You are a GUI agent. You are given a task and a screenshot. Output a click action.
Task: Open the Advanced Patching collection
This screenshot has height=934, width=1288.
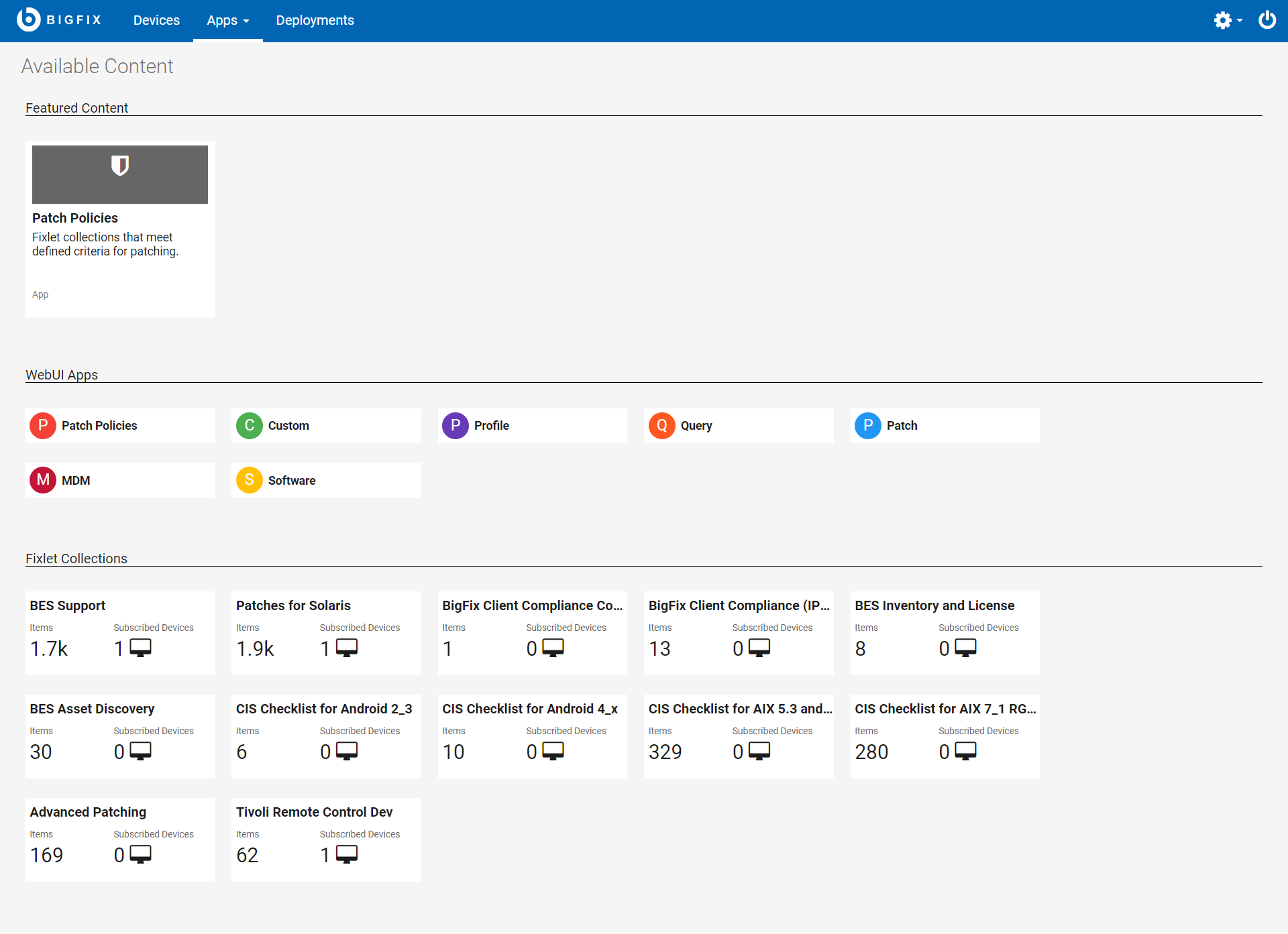coord(119,839)
